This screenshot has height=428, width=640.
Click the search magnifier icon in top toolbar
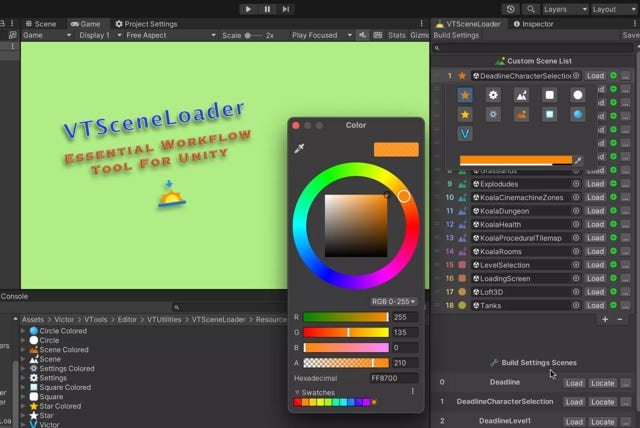530,9
